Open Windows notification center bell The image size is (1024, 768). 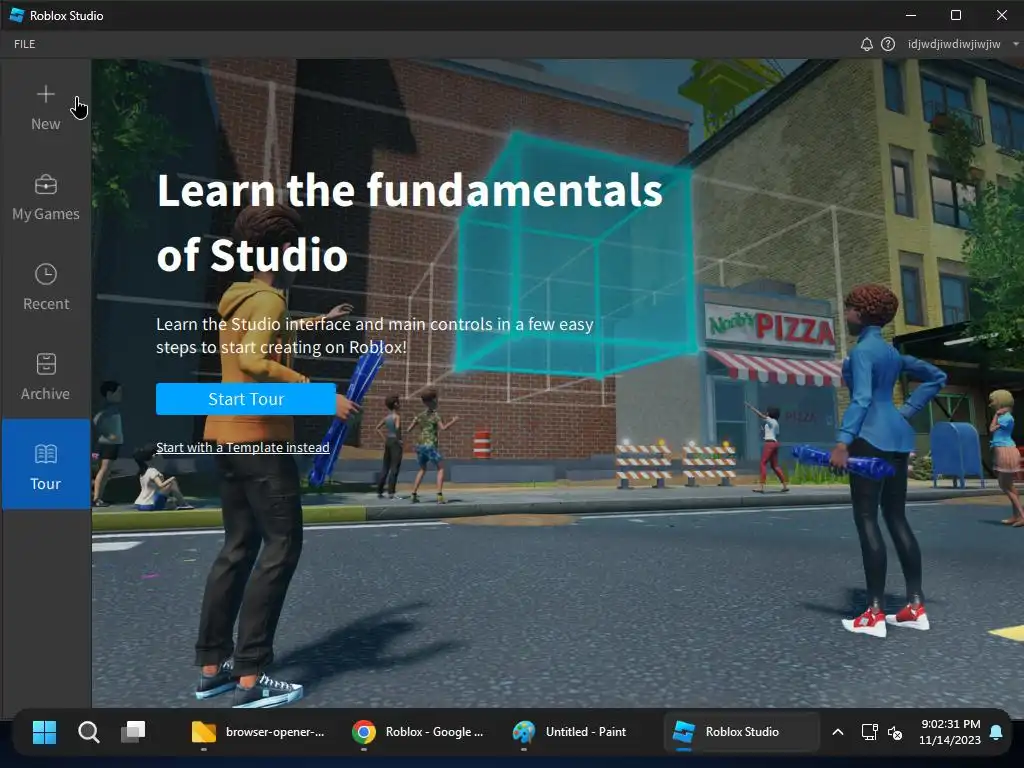(997, 732)
